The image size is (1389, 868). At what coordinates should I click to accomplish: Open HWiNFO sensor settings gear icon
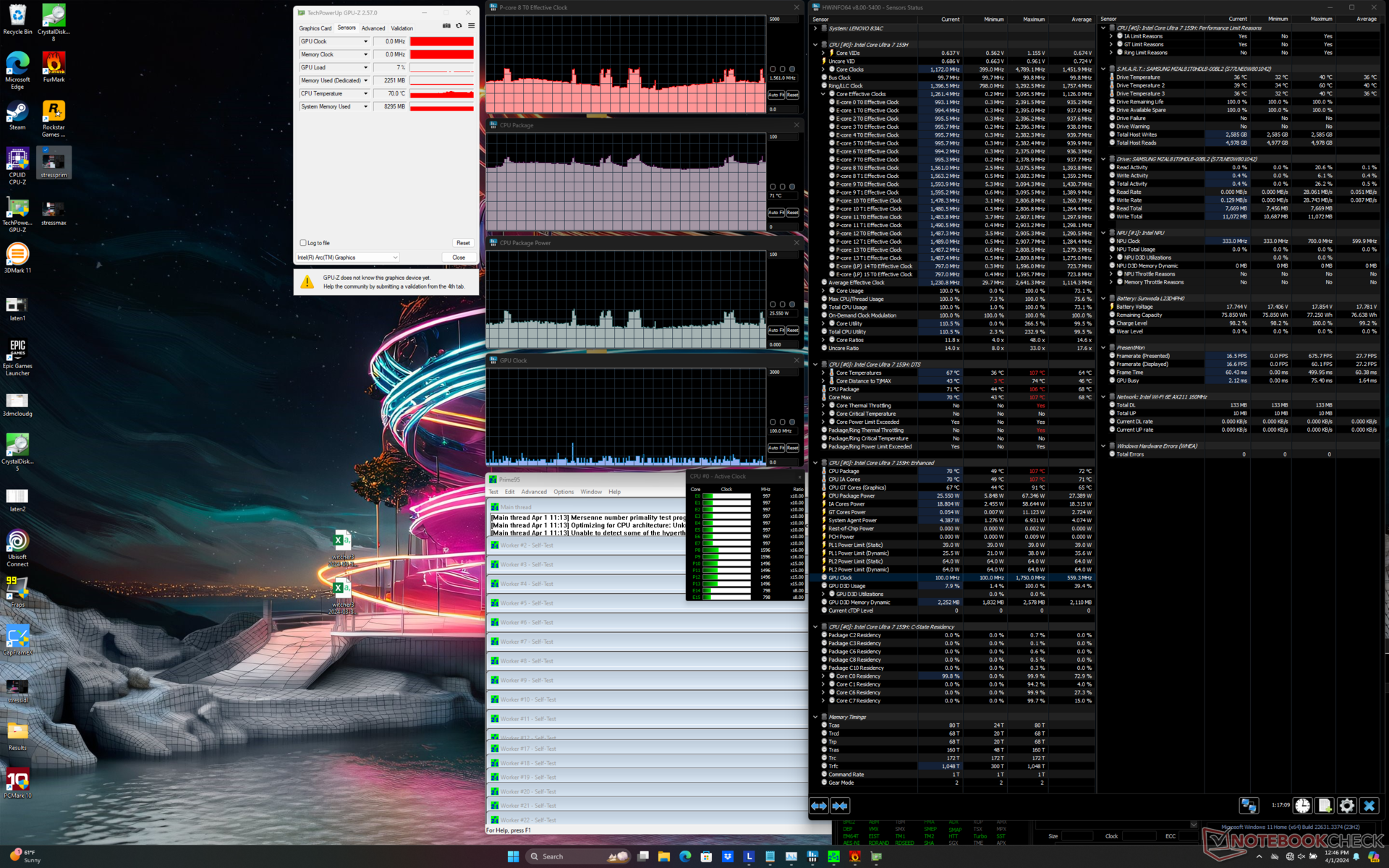(x=1346, y=806)
